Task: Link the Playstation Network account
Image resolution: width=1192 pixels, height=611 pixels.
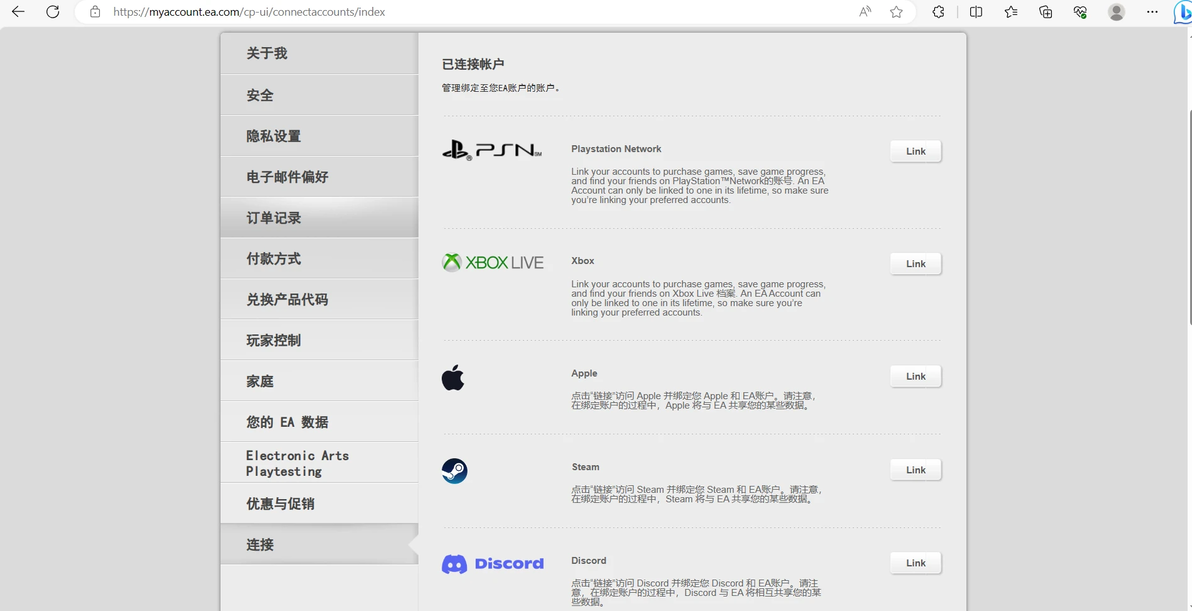Action: pyautogui.click(x=916, y=151)
